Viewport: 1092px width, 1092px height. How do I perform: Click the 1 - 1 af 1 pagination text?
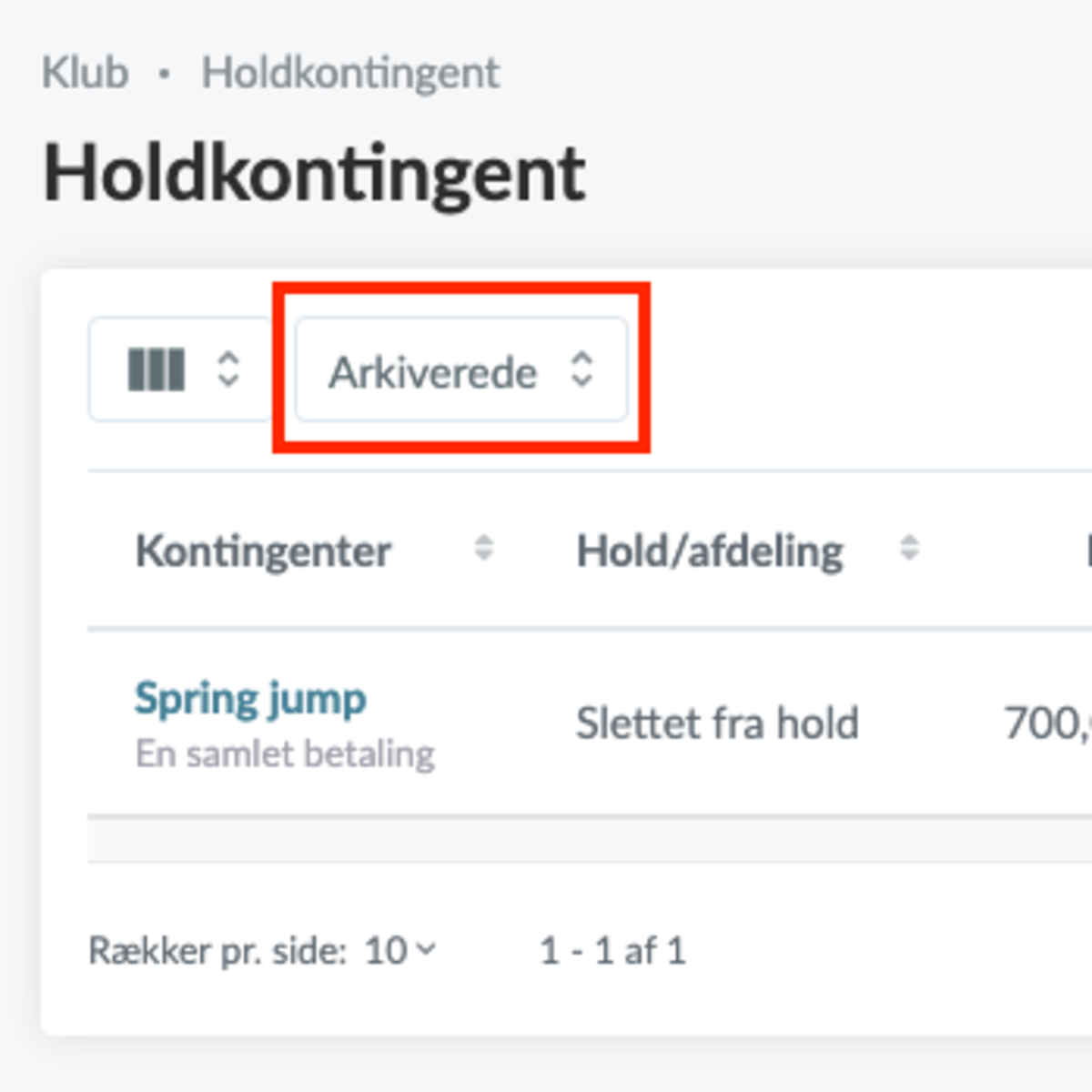612,951
